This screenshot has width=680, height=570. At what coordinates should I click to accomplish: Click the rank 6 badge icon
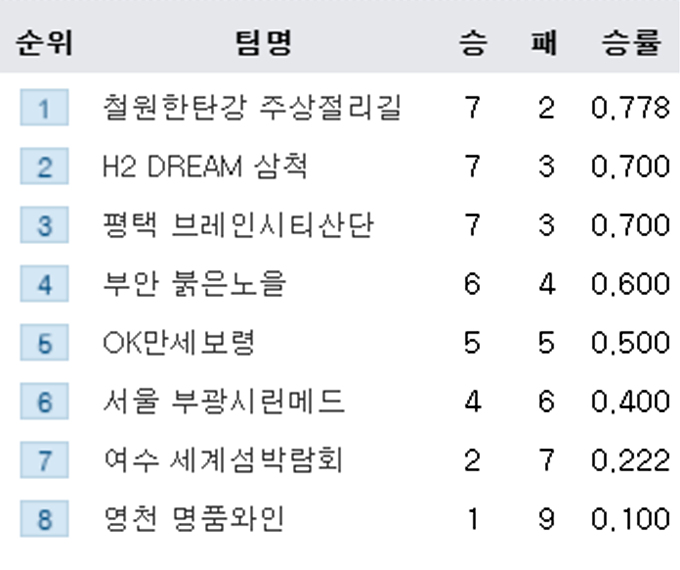point(44,401)
